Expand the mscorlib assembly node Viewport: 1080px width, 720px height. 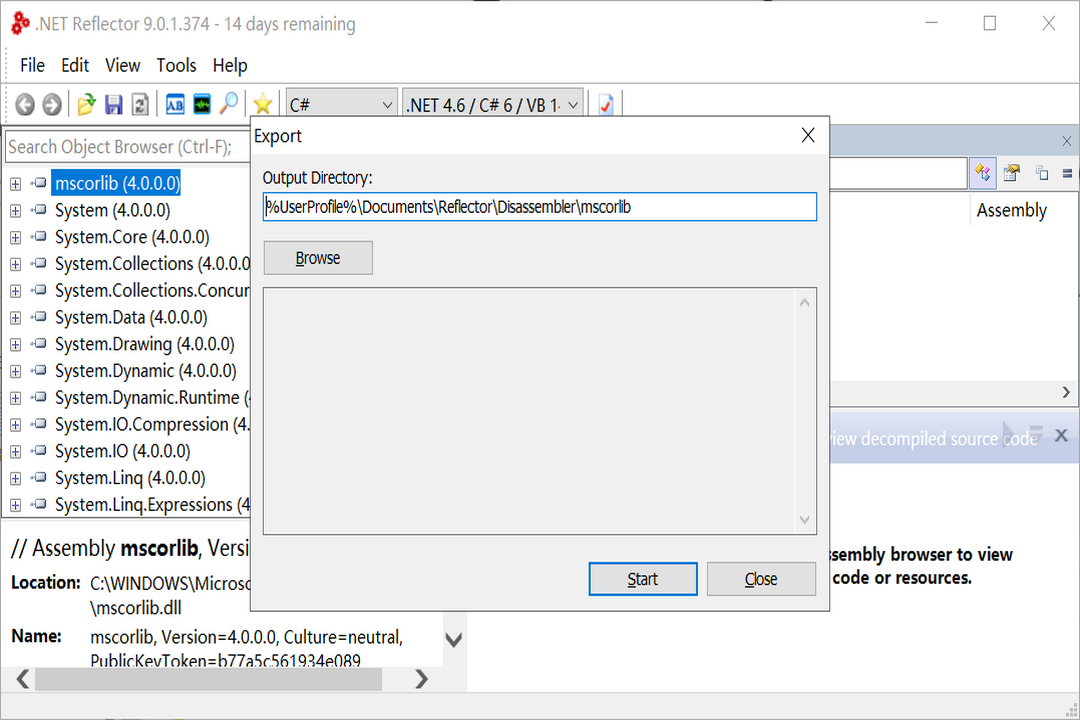point(14,183)
